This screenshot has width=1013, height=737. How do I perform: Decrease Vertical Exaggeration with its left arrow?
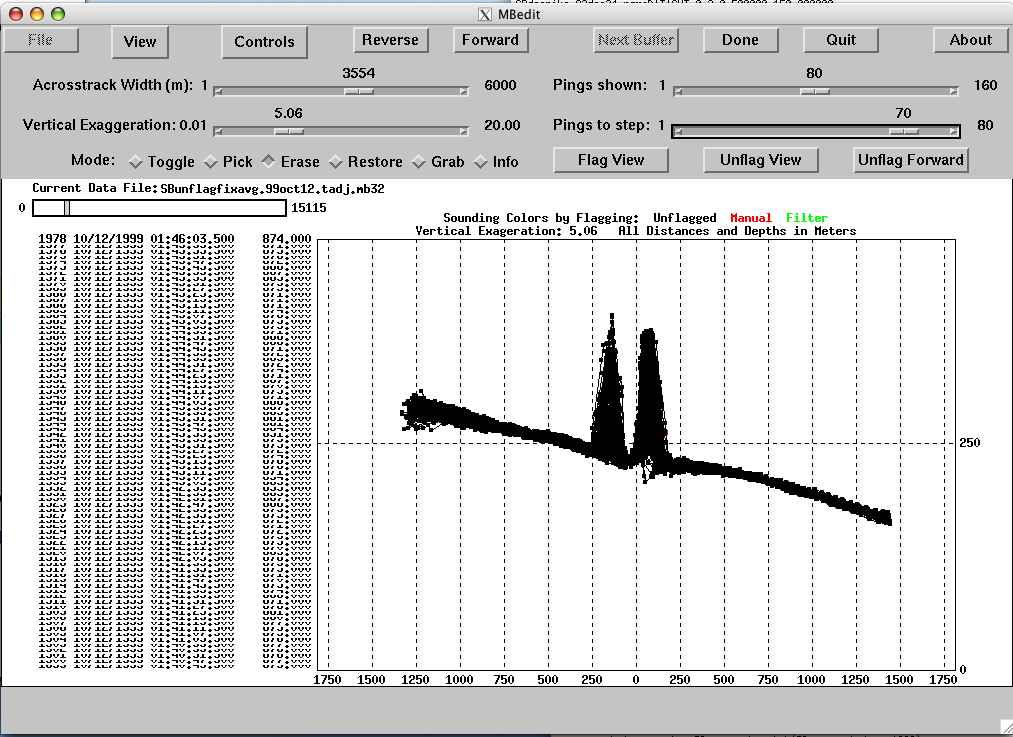[218, 131]
